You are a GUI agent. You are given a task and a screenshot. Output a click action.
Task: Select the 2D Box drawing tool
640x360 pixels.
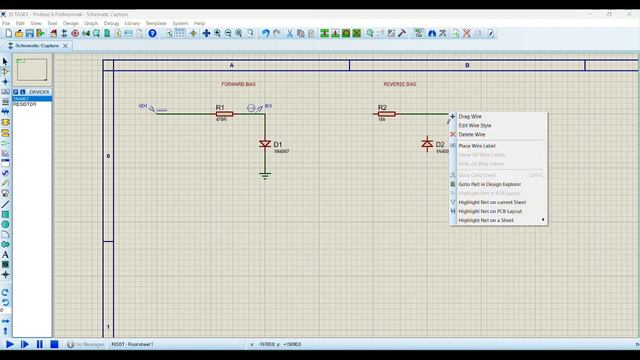tap(5, 214)
